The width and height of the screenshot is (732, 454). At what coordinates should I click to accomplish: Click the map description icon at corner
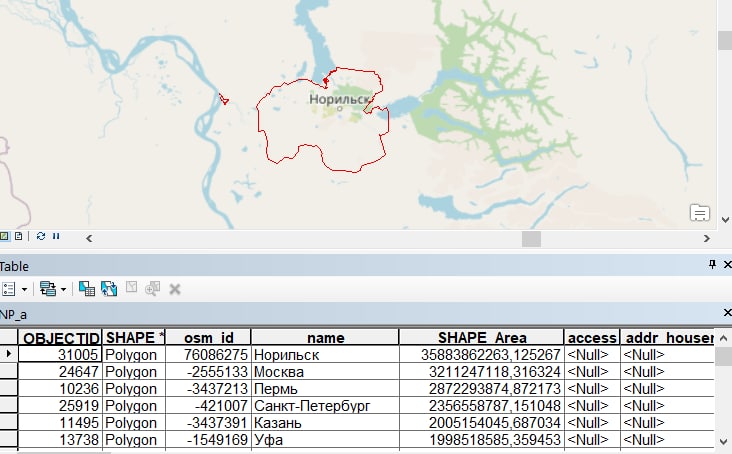[700, 213]
